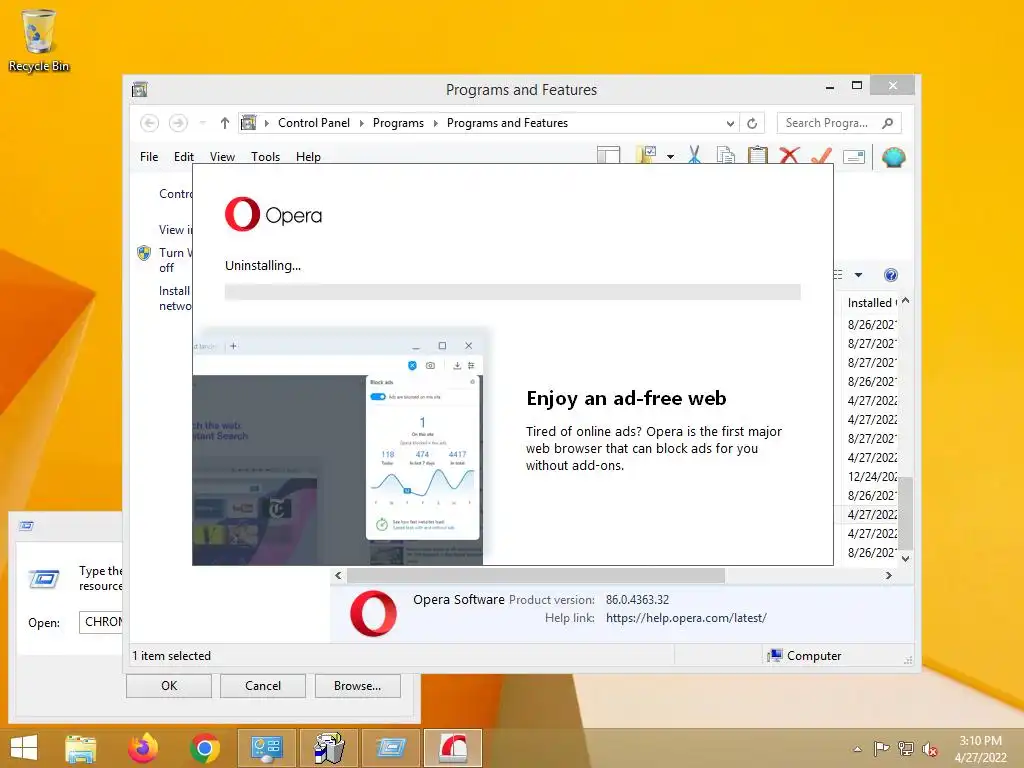1024x768 pixels.
Task: Open the Edit menu
Action: tap(184, 157)
